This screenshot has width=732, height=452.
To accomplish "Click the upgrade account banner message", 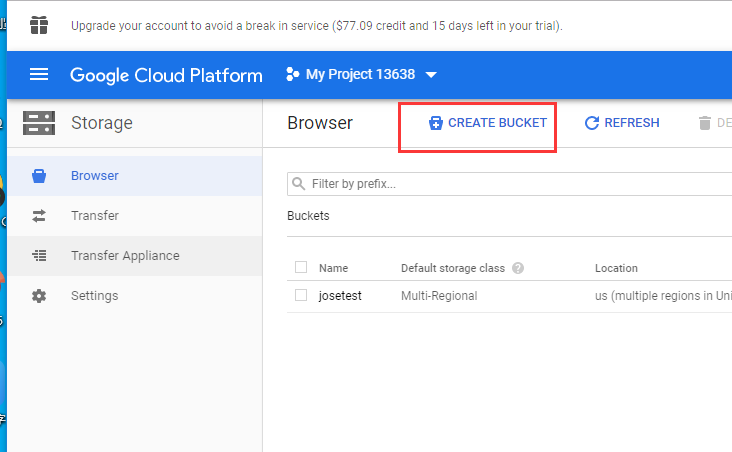I will [317, 26].
